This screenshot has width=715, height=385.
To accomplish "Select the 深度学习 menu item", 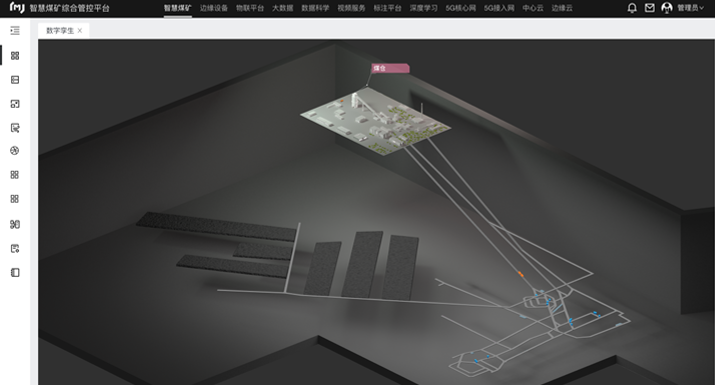I will (423, 8).
